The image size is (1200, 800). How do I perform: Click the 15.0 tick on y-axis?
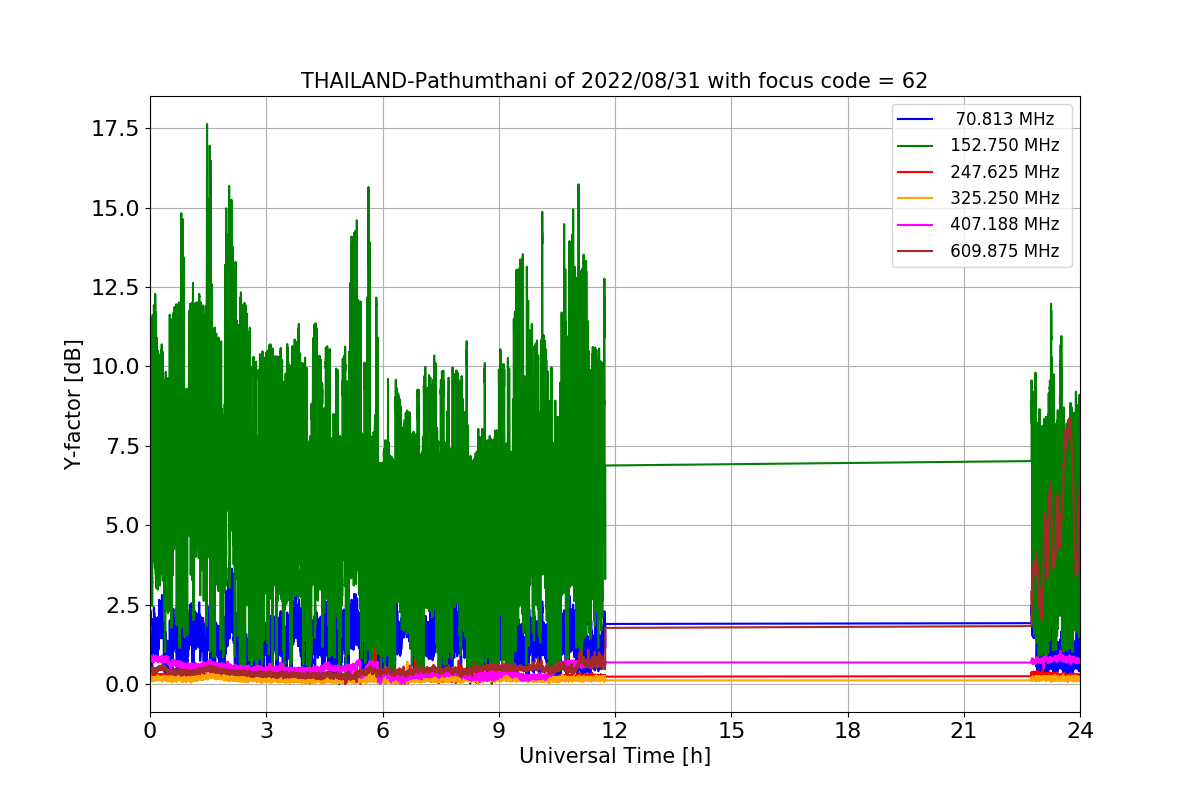(x=117, y=208)
